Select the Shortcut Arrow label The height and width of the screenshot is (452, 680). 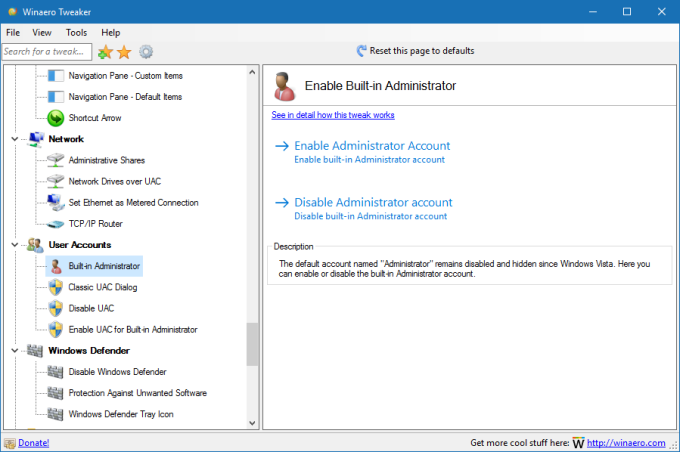(95, 118)
